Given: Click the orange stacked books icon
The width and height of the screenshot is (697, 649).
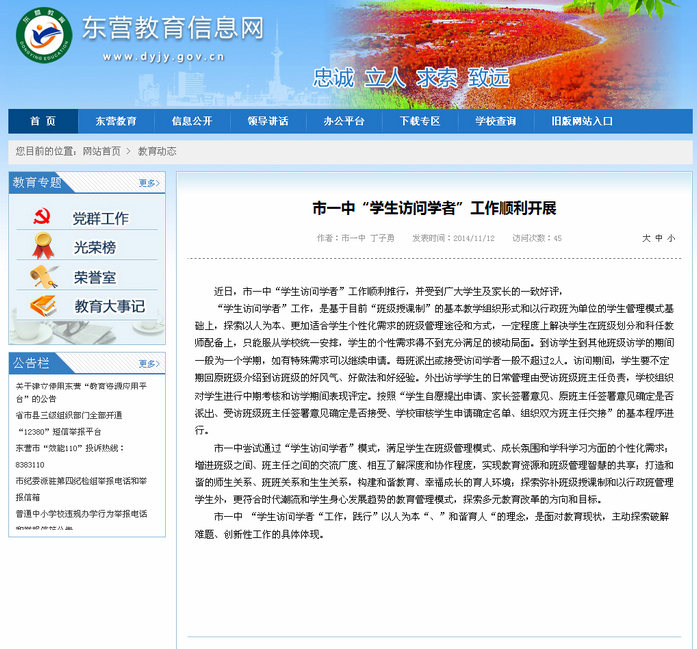Looking at the screenshot, I should click(44, 306).
